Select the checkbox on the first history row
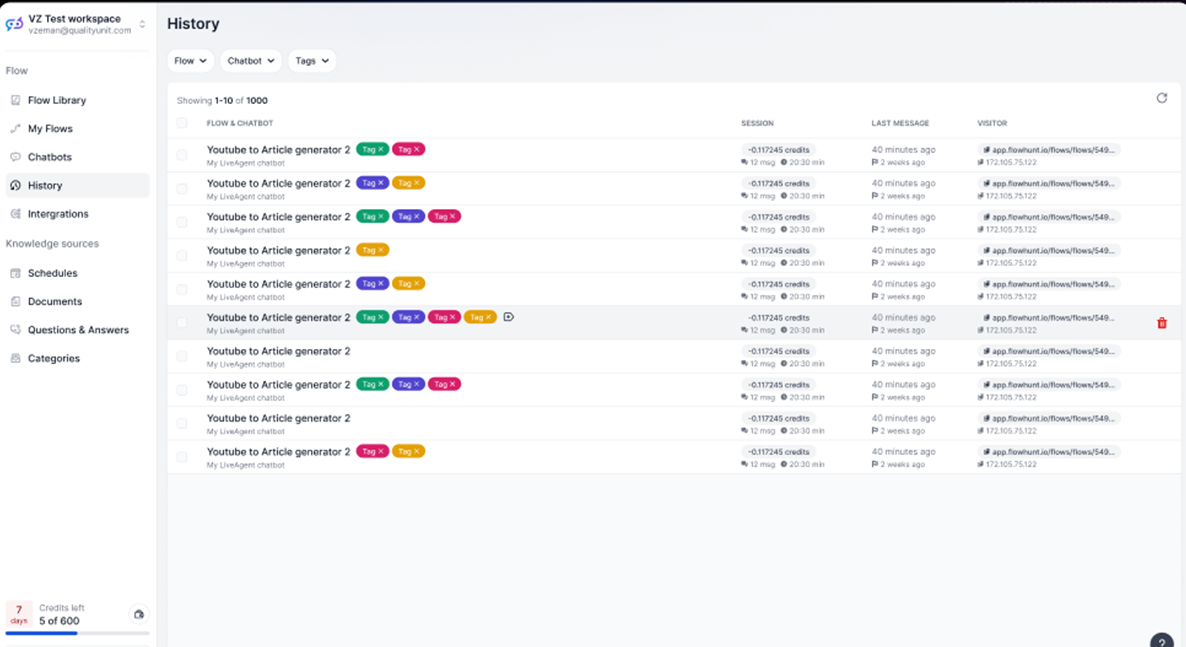1186x647 pixels. [181, 155]
